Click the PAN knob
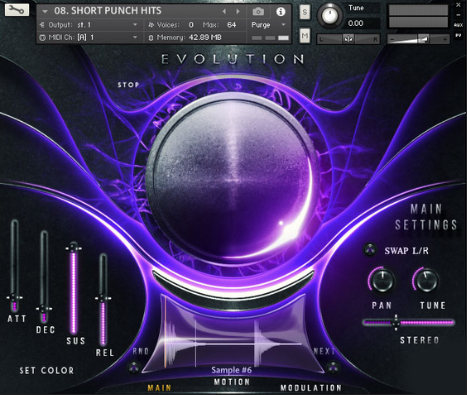467x395 pixels. click(x=382, y=280)
